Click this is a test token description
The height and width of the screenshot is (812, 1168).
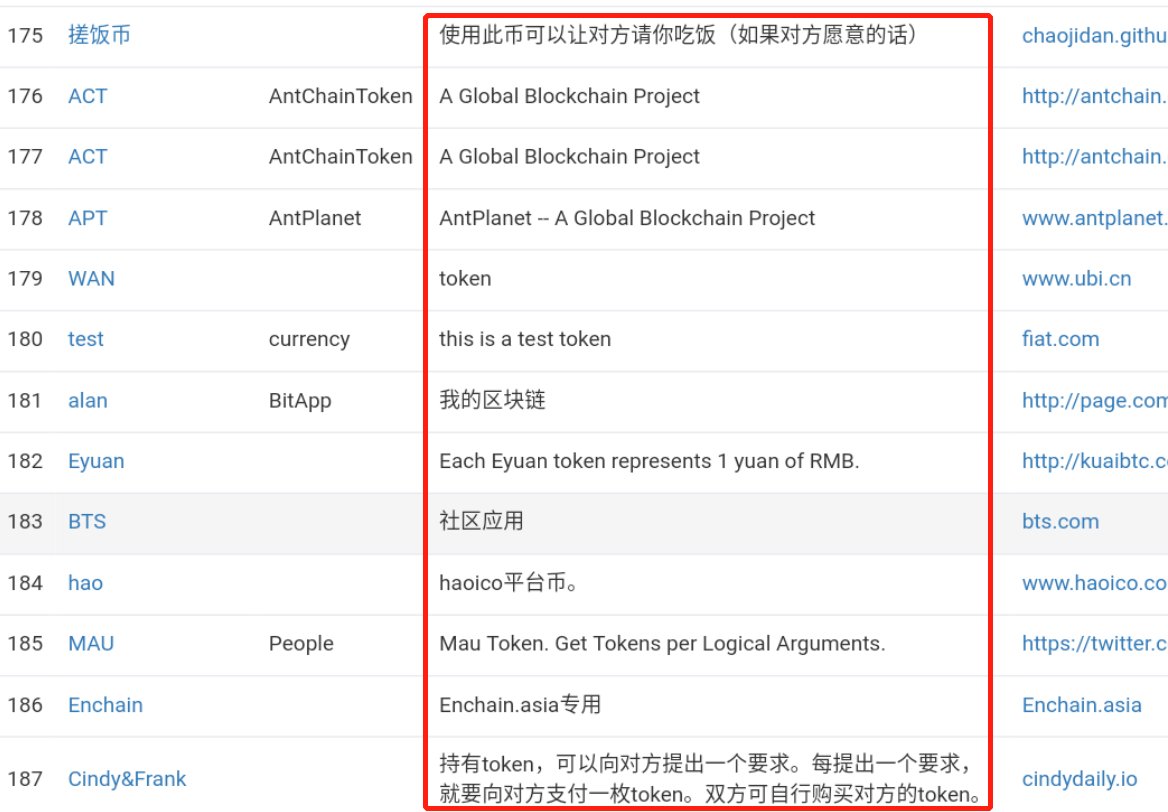click(525, 339)
